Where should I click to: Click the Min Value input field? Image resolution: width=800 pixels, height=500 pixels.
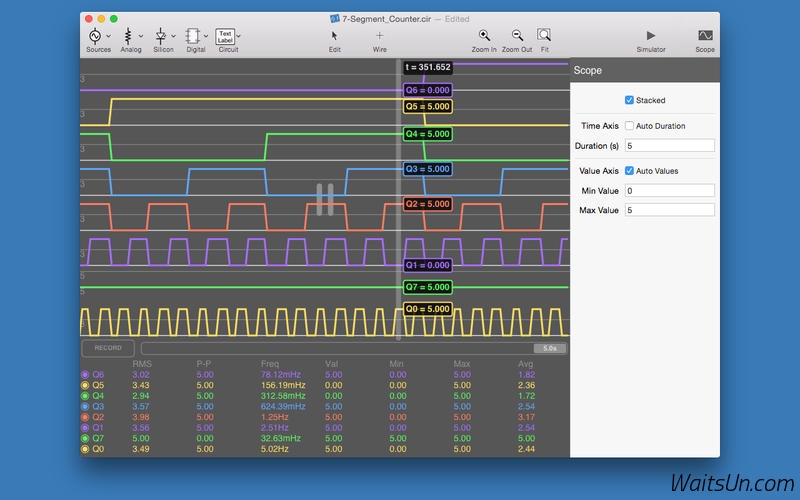(x=669, y=191)
